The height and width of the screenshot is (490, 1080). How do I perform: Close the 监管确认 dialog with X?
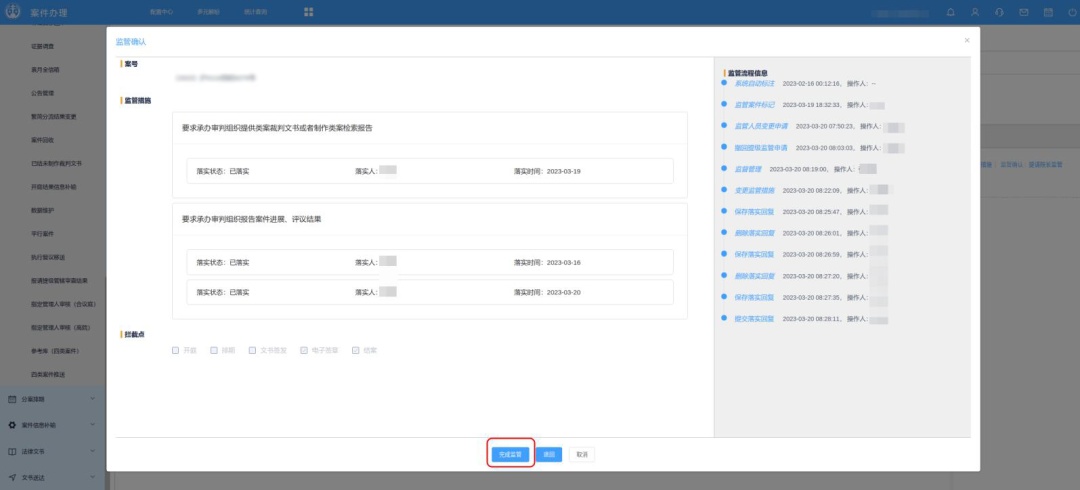966,40
